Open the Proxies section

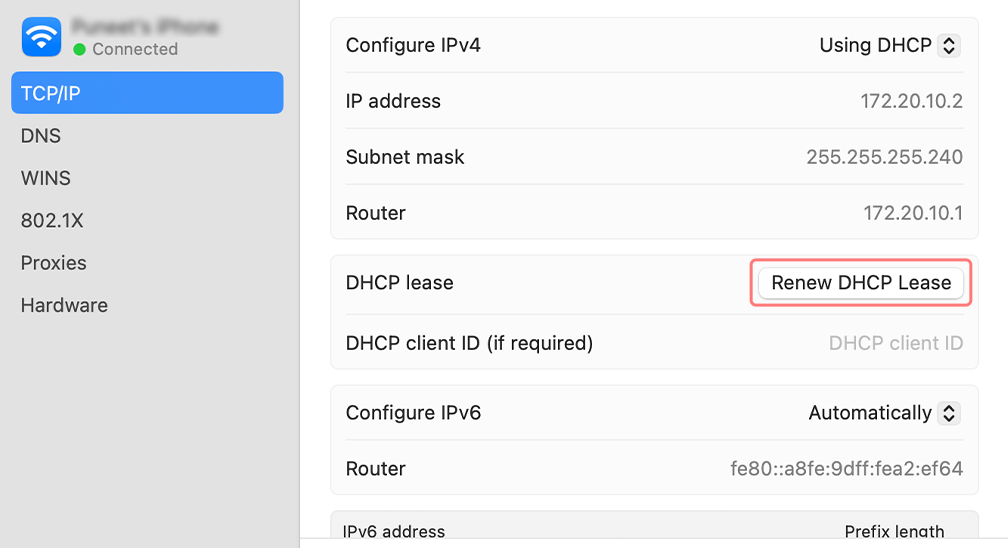tap(54, 263)
